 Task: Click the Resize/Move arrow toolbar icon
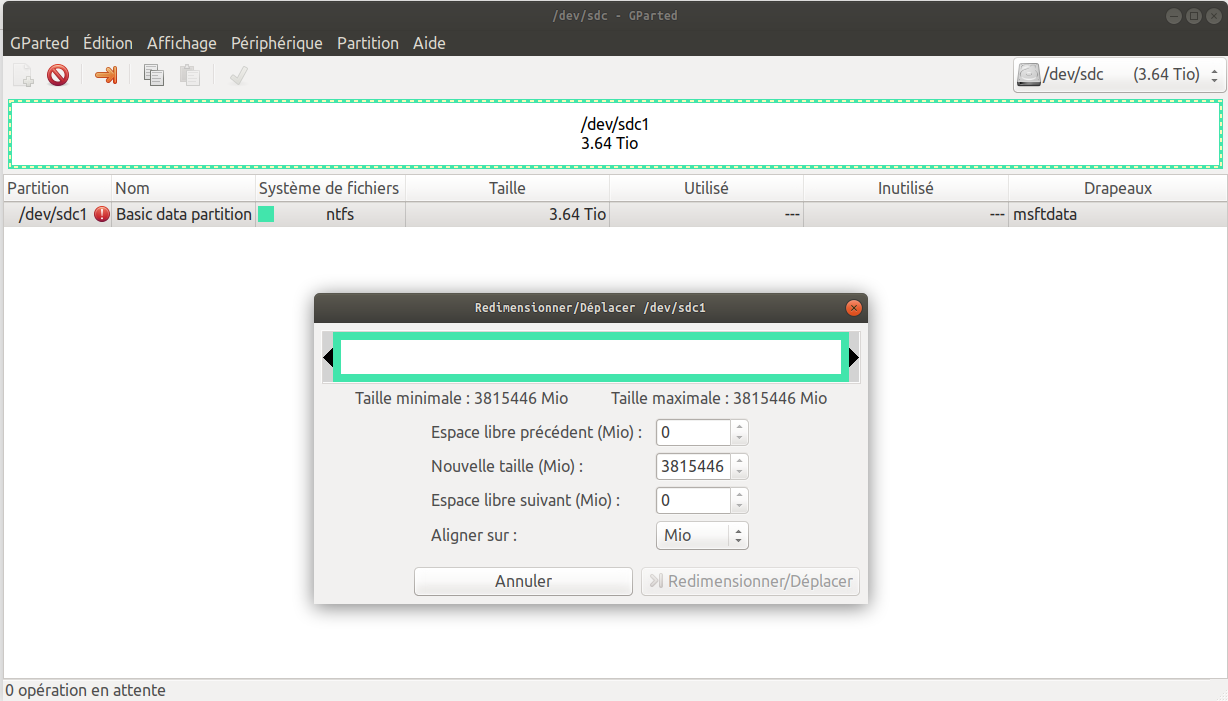(106, 75)
